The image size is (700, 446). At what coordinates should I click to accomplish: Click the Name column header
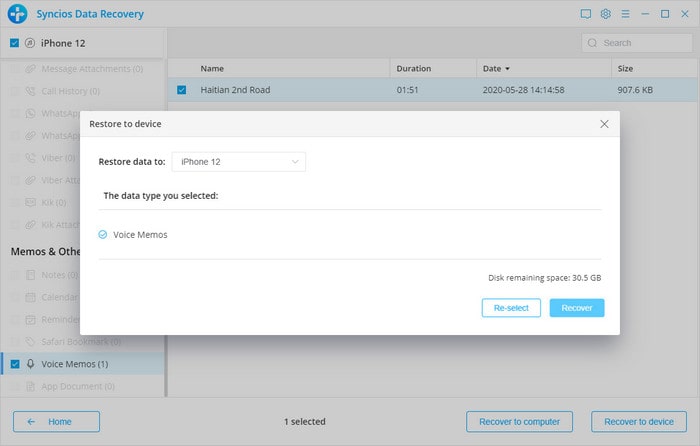coord(212,69)
